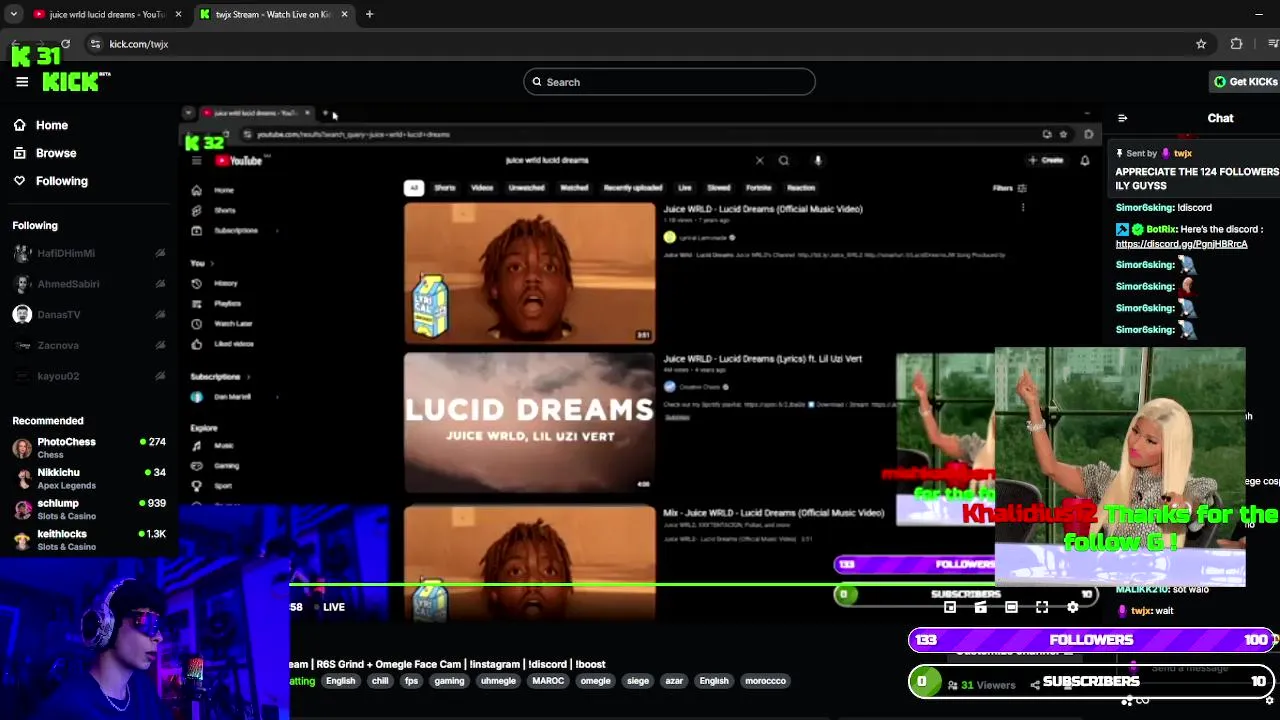This screenshot has width=1280, height=720.
Task: Open YouTube notifications bell in stream
Action: pyautogui.click(x=1085, y=160)
